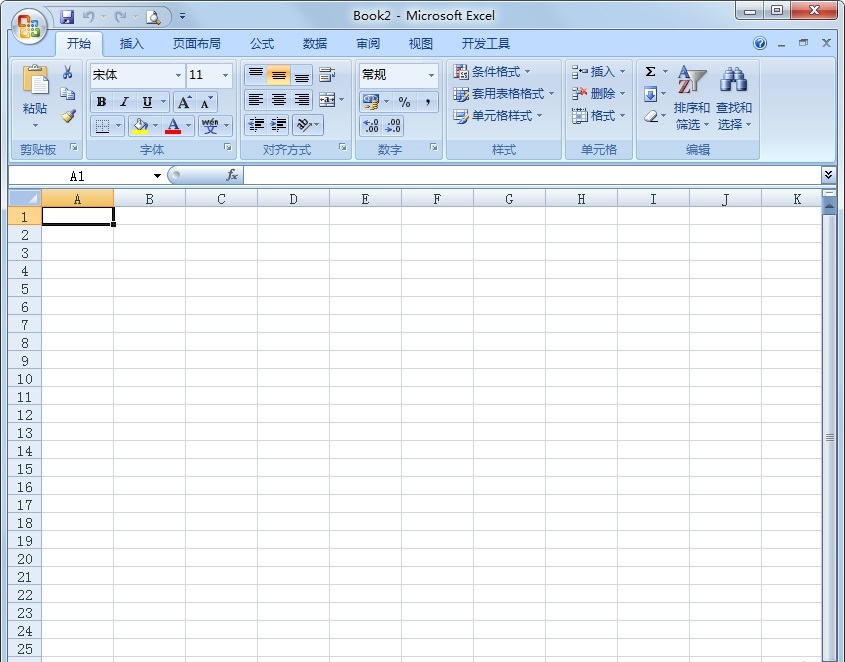Paste clipboard contents with 粘贴 icon
Screen dimensions: 845x662
point(35,81)
